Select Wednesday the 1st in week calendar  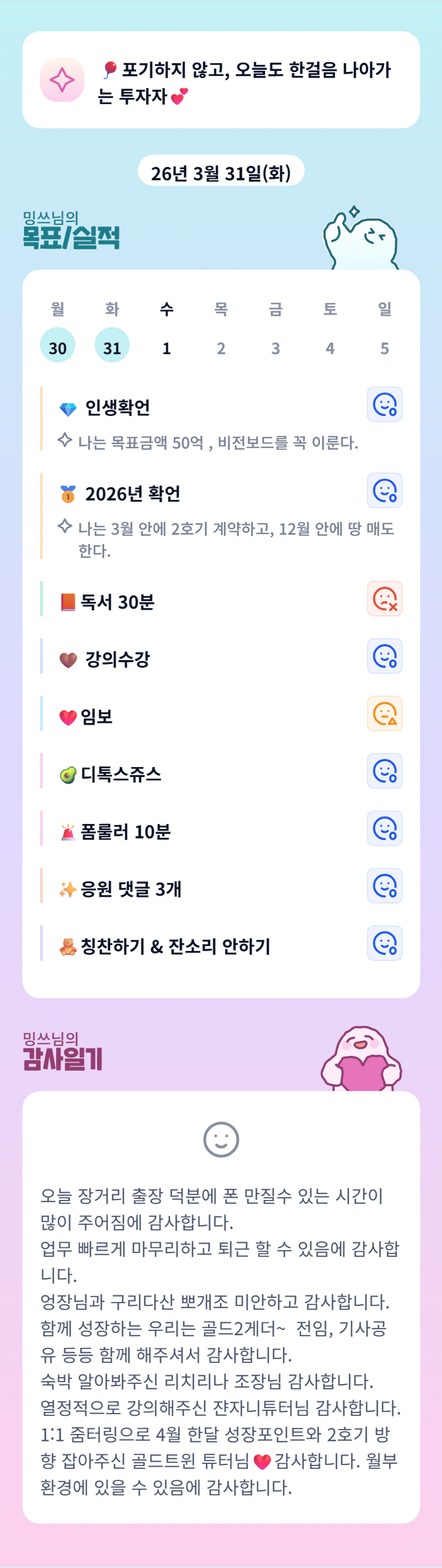(166, 348)
